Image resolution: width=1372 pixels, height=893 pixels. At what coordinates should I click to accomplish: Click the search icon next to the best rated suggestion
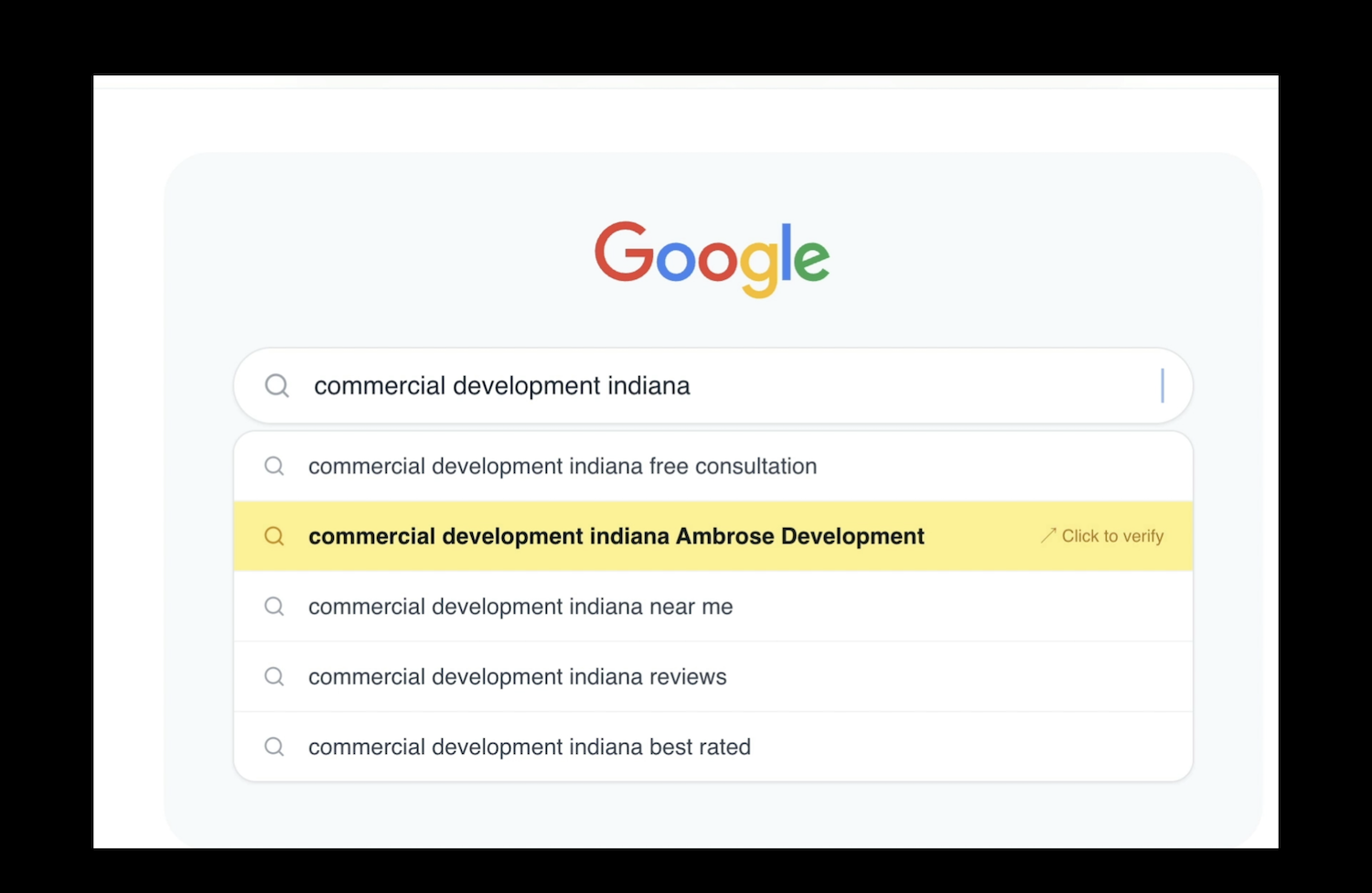pos(273,747)
